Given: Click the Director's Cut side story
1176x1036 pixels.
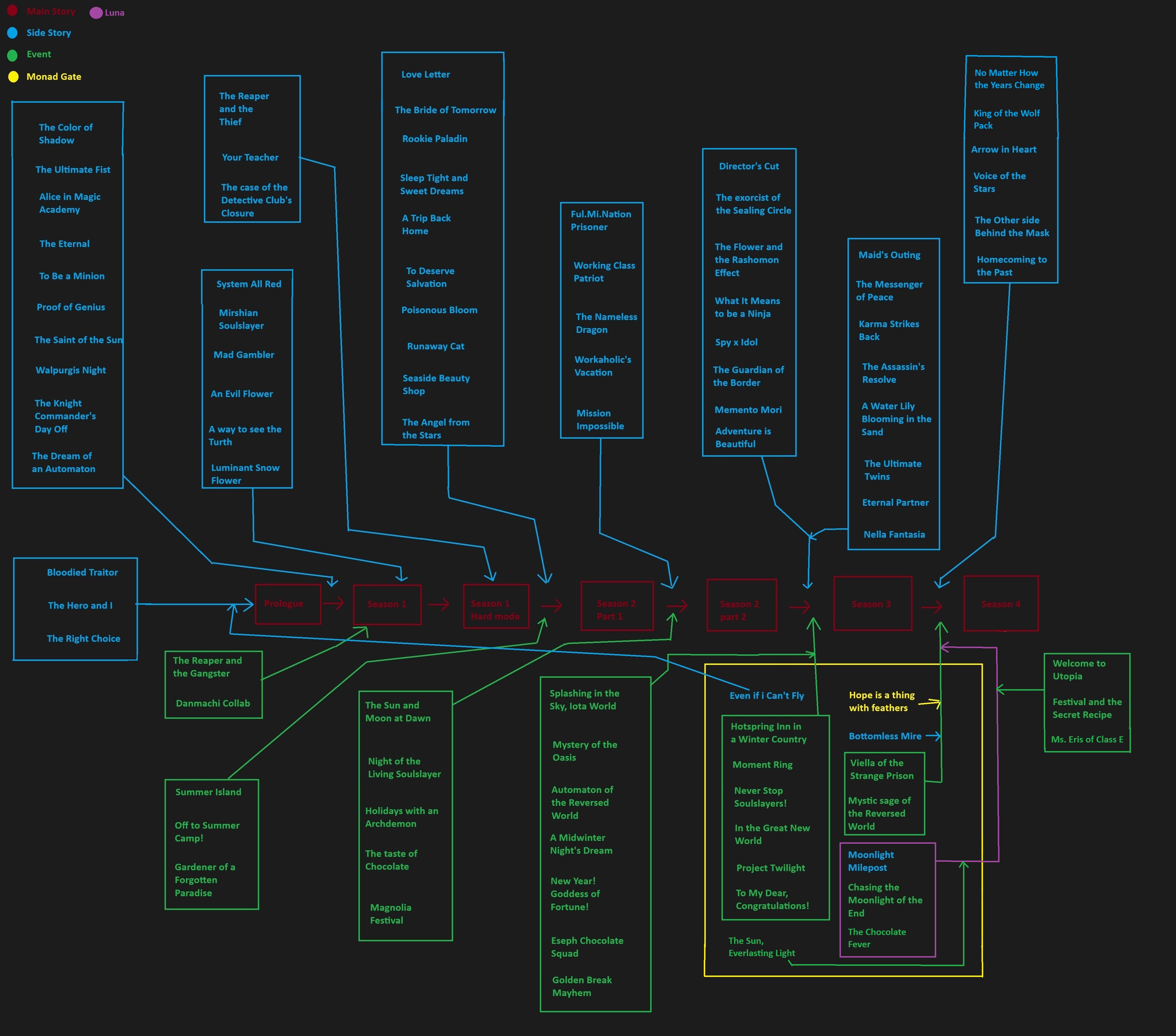Looking at the screenshot, I should (x=749, y=166).
